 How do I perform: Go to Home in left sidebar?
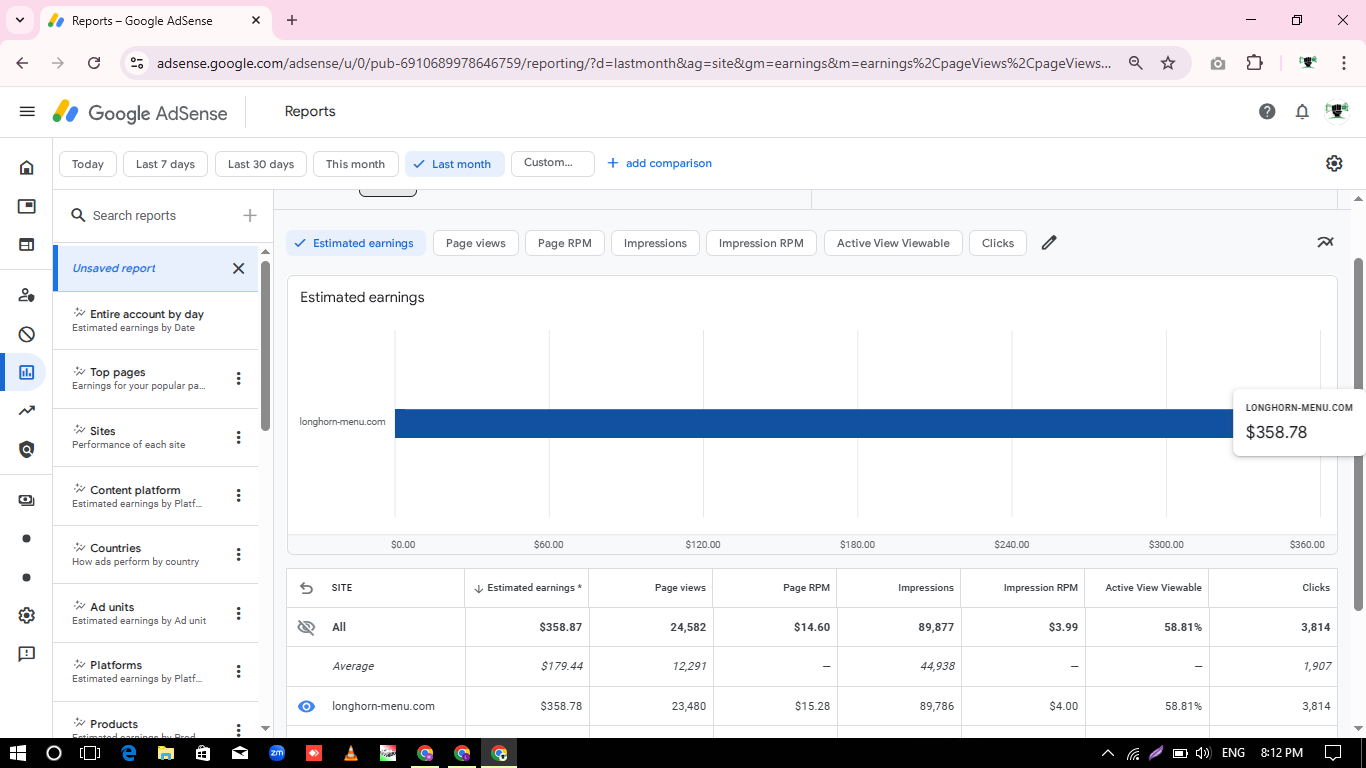27,167
